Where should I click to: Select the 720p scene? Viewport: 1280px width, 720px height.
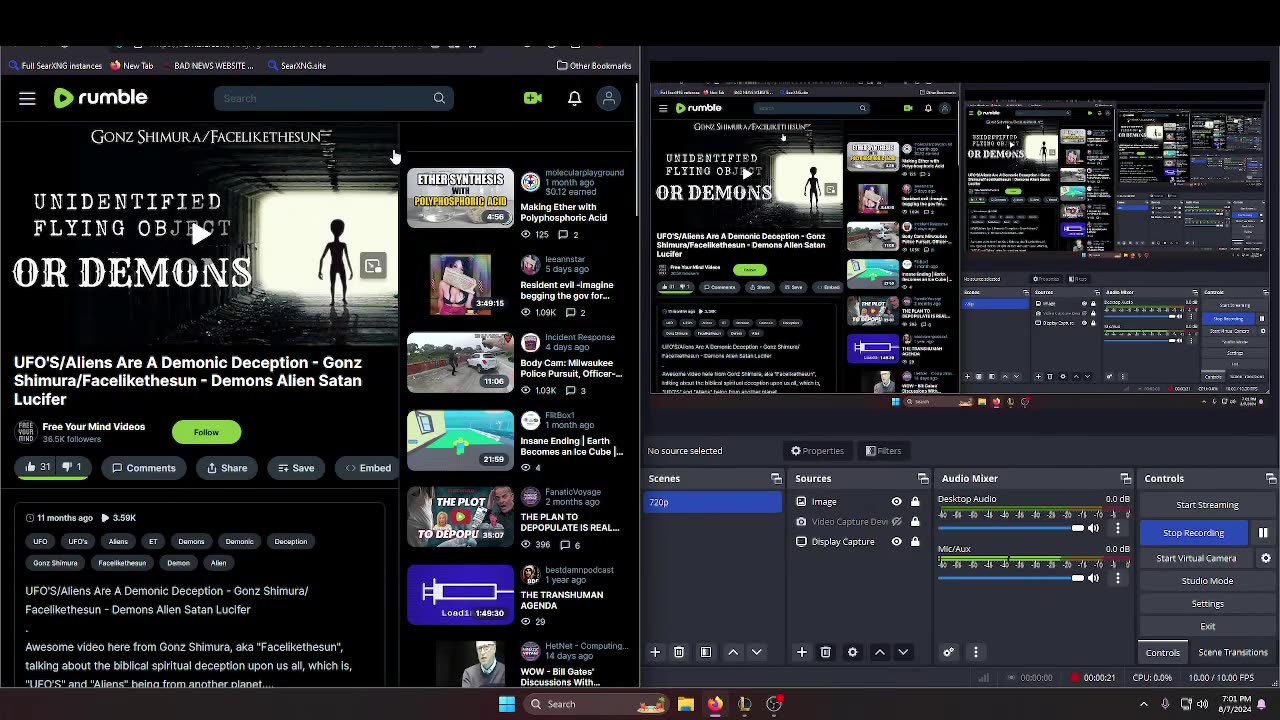click(x=714, y=502)
